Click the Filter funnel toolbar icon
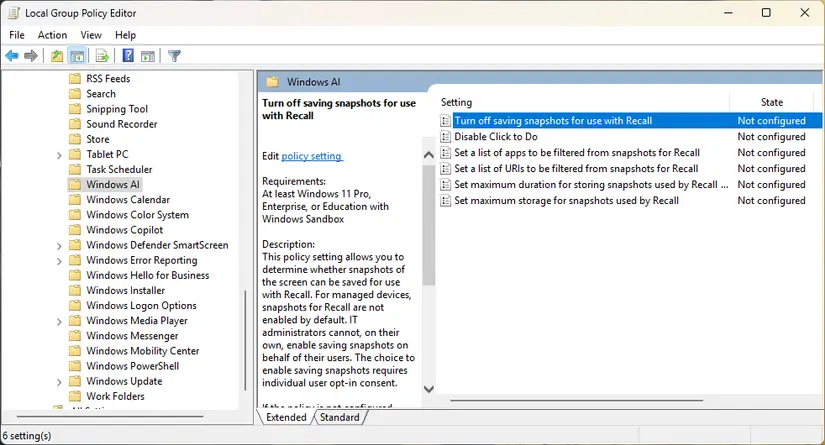 pyautogui.click(x=174, y=56)
